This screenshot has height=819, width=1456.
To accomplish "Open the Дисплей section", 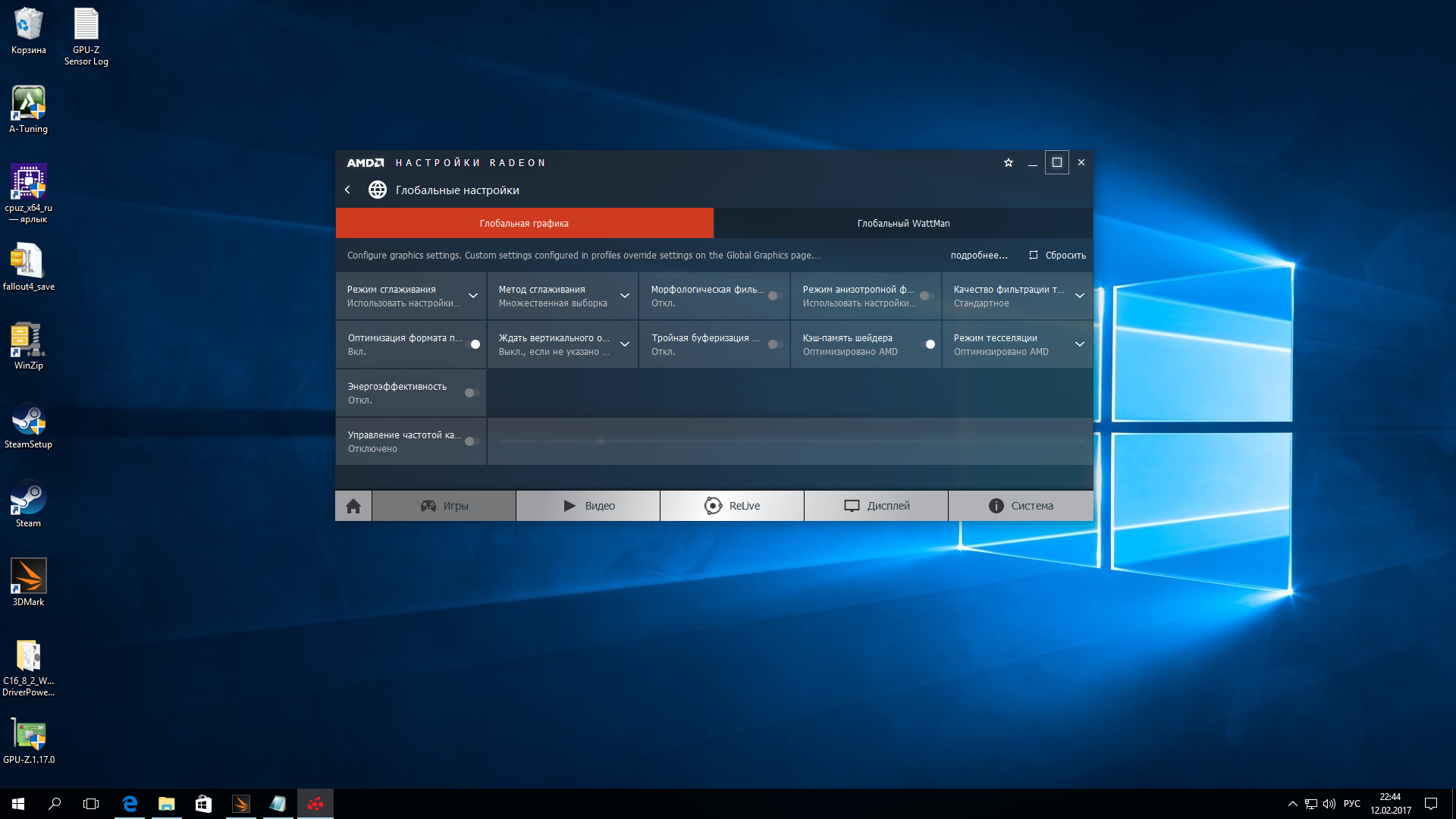I will pyautogui.click(x=877, y=506).
